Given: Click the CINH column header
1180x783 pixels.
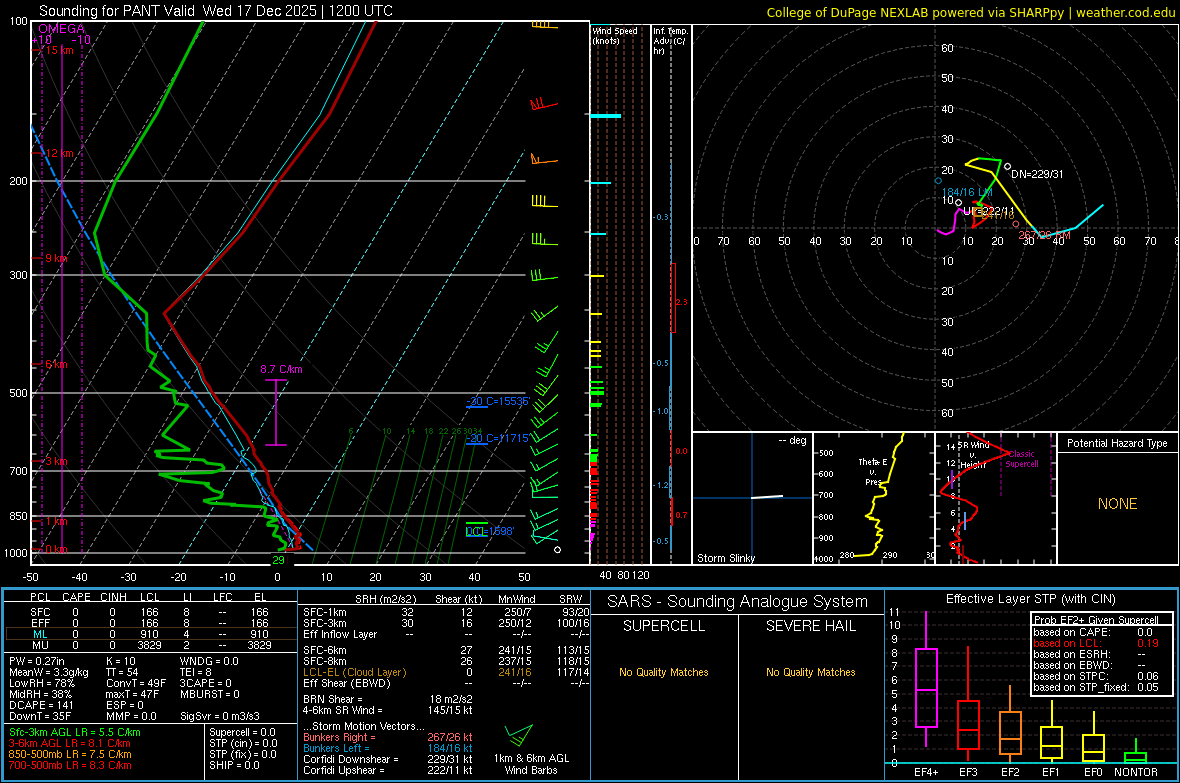Looking at the screenshot, I should coord(113,597).
